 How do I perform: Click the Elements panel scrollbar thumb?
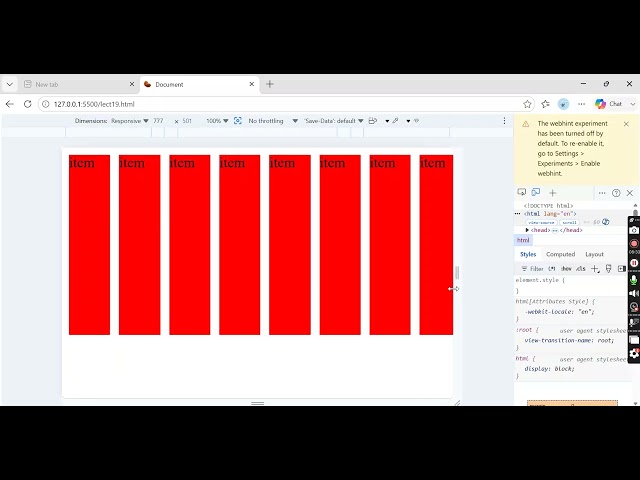click(636, 213)
